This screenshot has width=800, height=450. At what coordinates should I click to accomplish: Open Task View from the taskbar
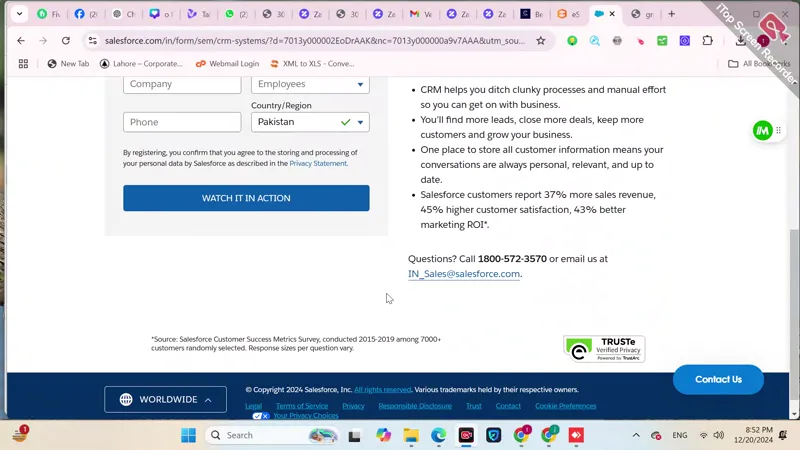click(x=355, y=436)
